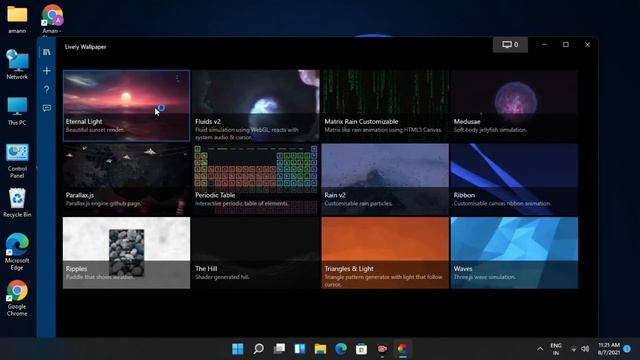This screenshot has height=360, width=640.
Task: Click the Add Wallpaper plus icon
Action: [47, 71]
